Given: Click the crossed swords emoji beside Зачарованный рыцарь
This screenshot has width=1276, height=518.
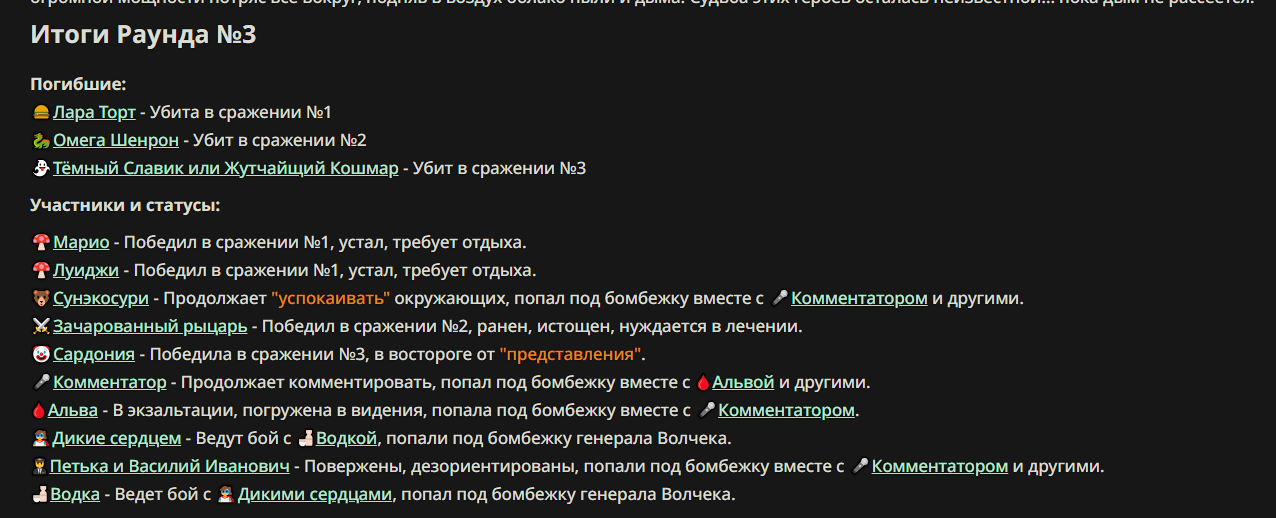Looking at the screenshot, I should pyautogui.click(x=41, y=326).
